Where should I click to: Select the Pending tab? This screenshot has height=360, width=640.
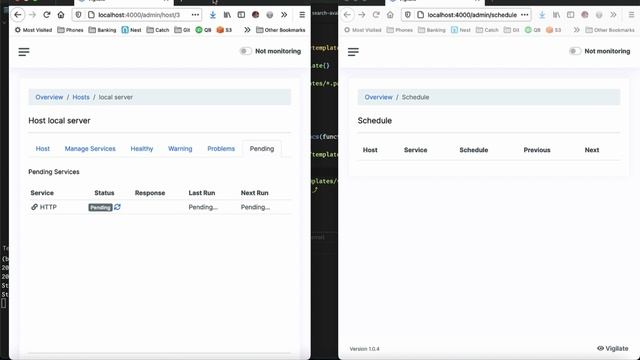(x=262, y=149)
